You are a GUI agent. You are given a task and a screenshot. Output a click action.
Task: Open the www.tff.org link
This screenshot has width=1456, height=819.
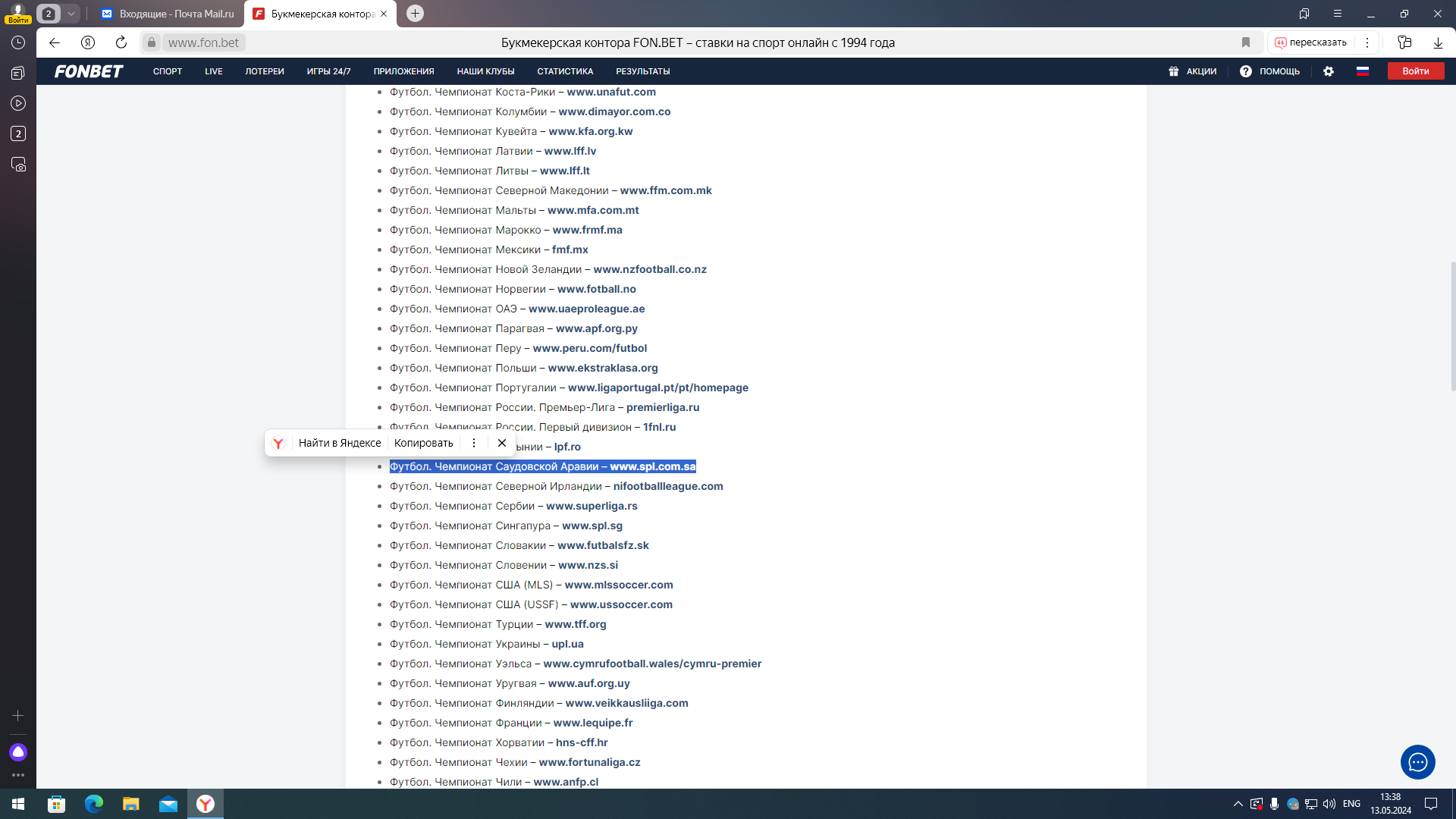coord(575,624)
